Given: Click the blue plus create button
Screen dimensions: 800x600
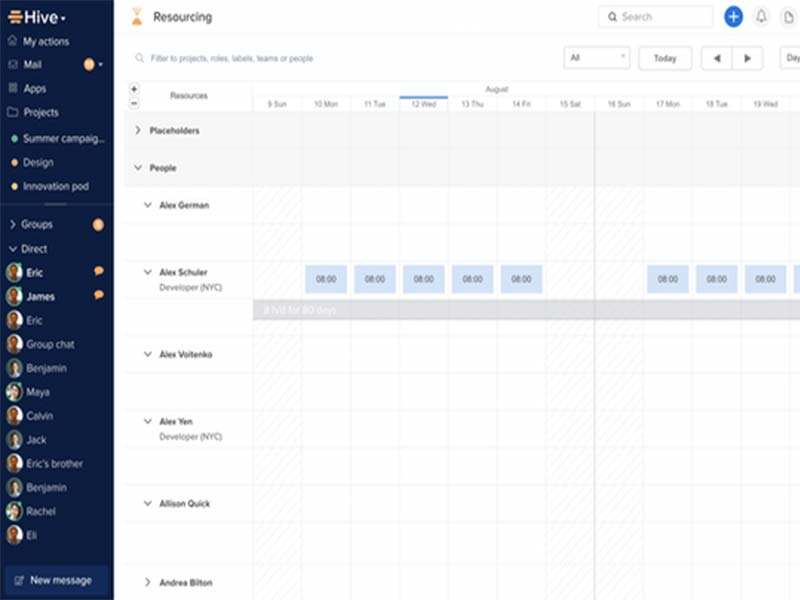Looking at the screenshot, I should 733,16.
